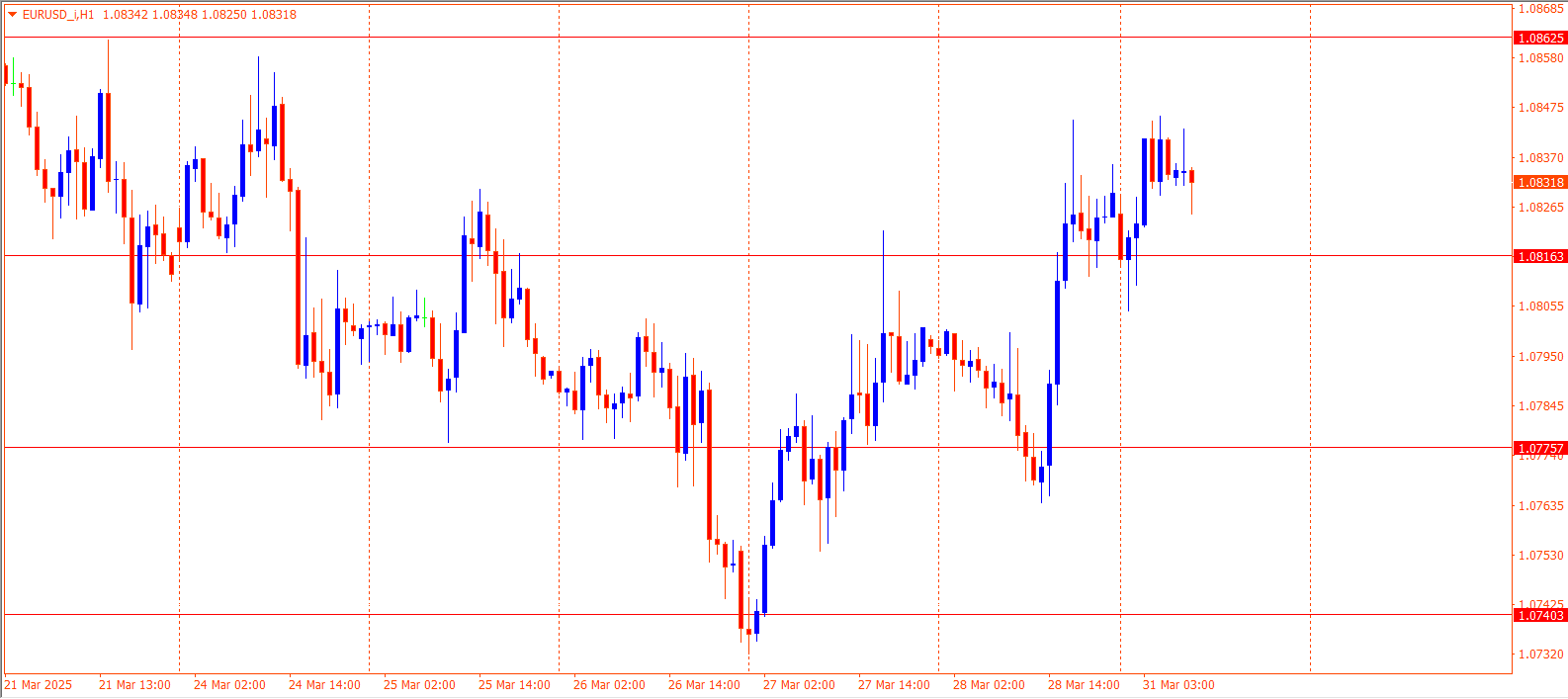This screenshot has width=1568, height=699.
Task: Click the 1.08265 price scale value
Action: pos(1541,208)
